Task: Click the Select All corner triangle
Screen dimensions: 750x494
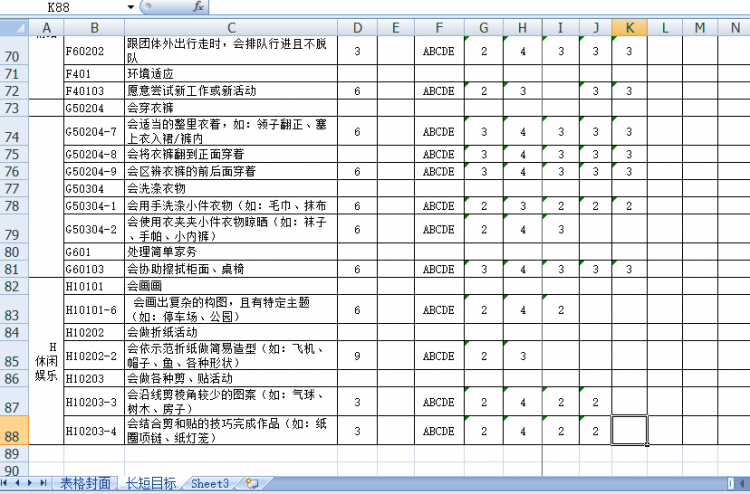Action: (x=15, y=26)
